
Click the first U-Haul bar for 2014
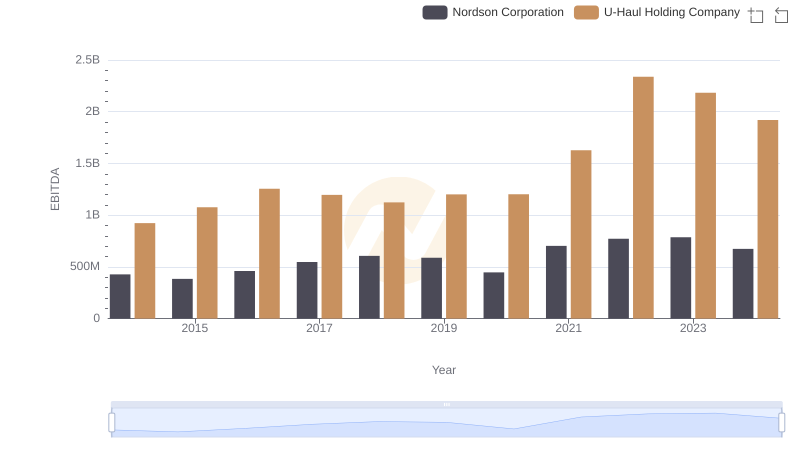tap(145, 271)
